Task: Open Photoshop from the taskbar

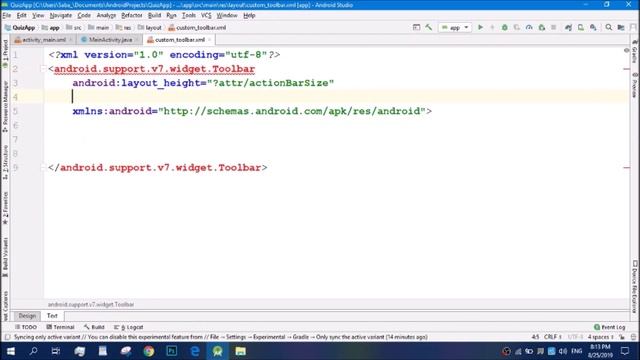Action: 171,351
